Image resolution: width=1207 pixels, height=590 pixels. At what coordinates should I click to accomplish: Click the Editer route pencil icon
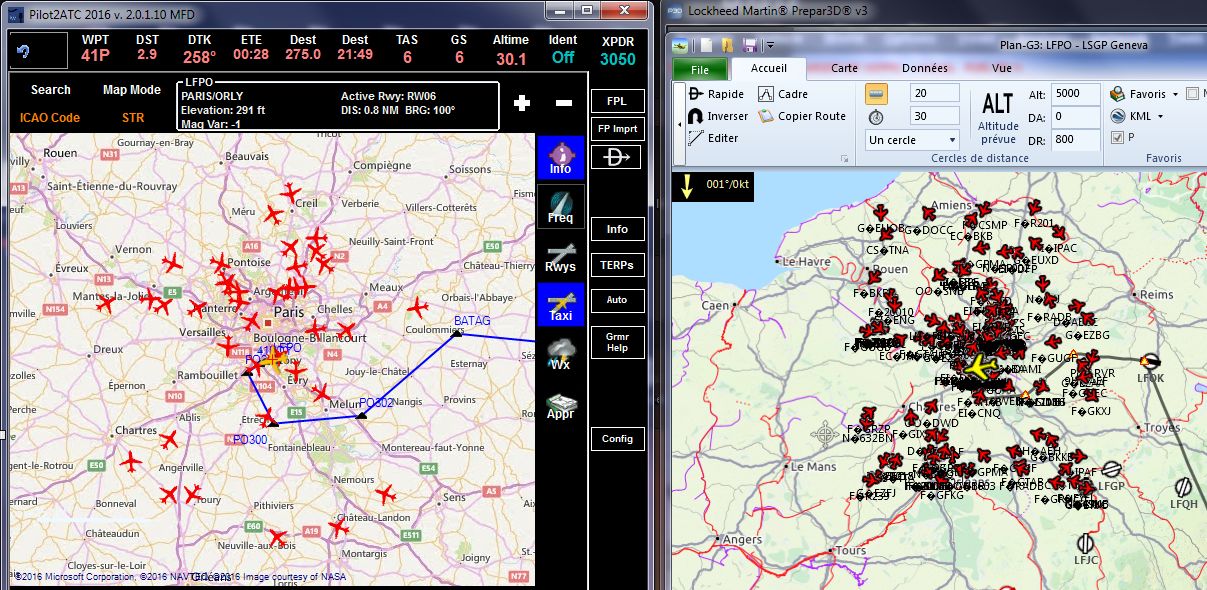(x=695, y=138)
